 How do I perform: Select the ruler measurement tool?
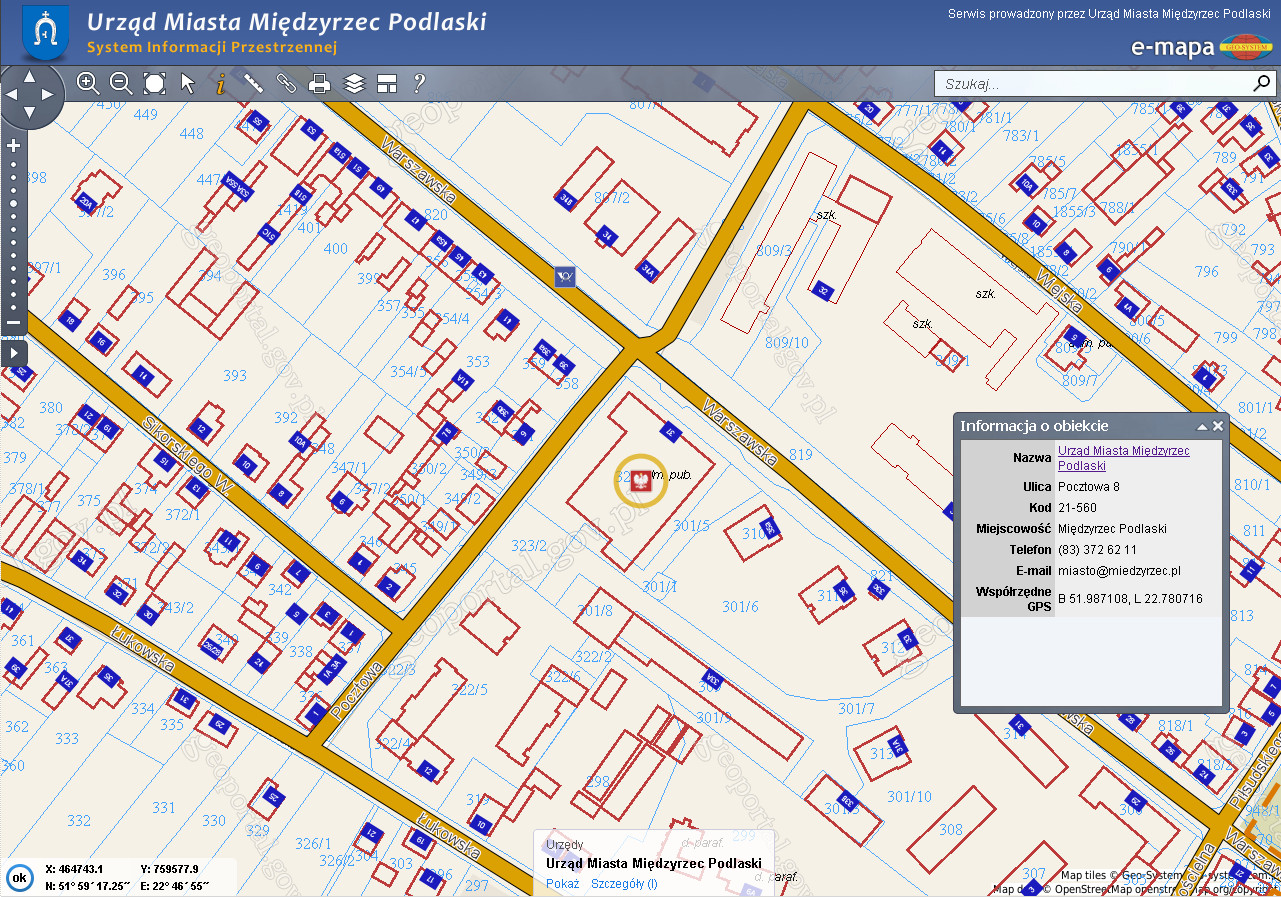coord(253,83)
